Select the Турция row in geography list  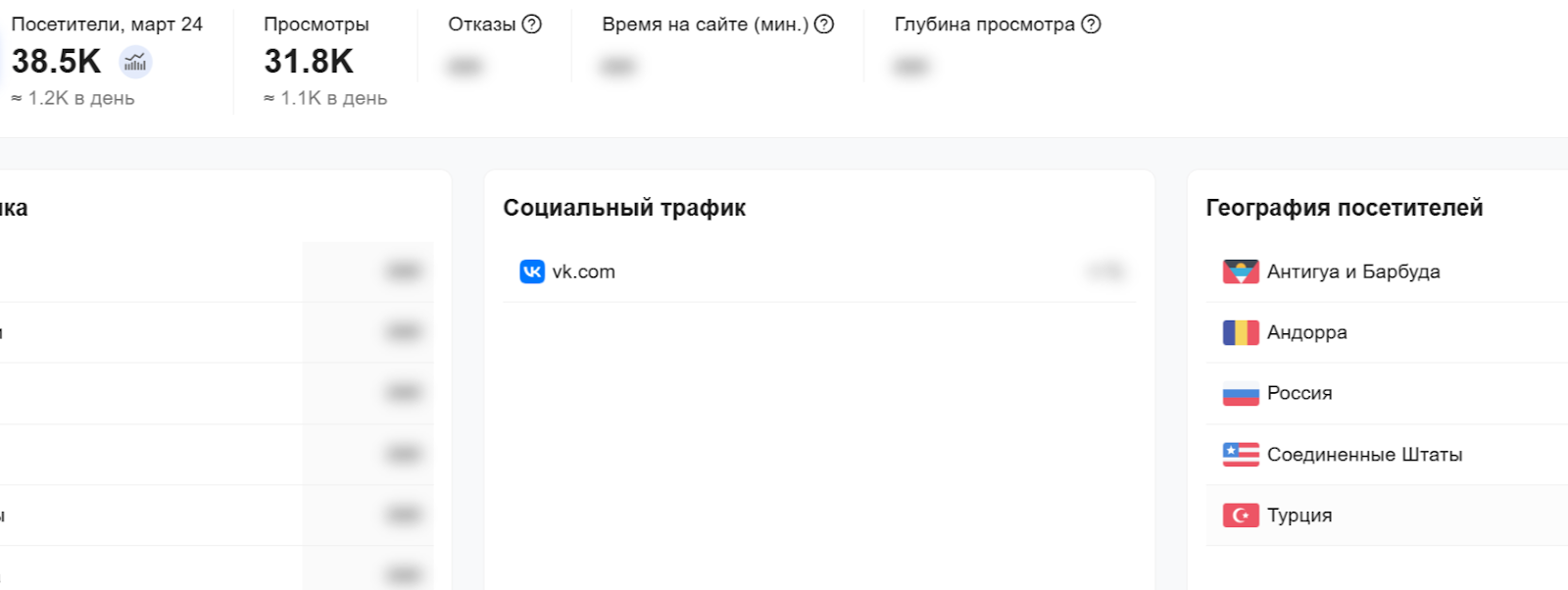pos(1300,515)
